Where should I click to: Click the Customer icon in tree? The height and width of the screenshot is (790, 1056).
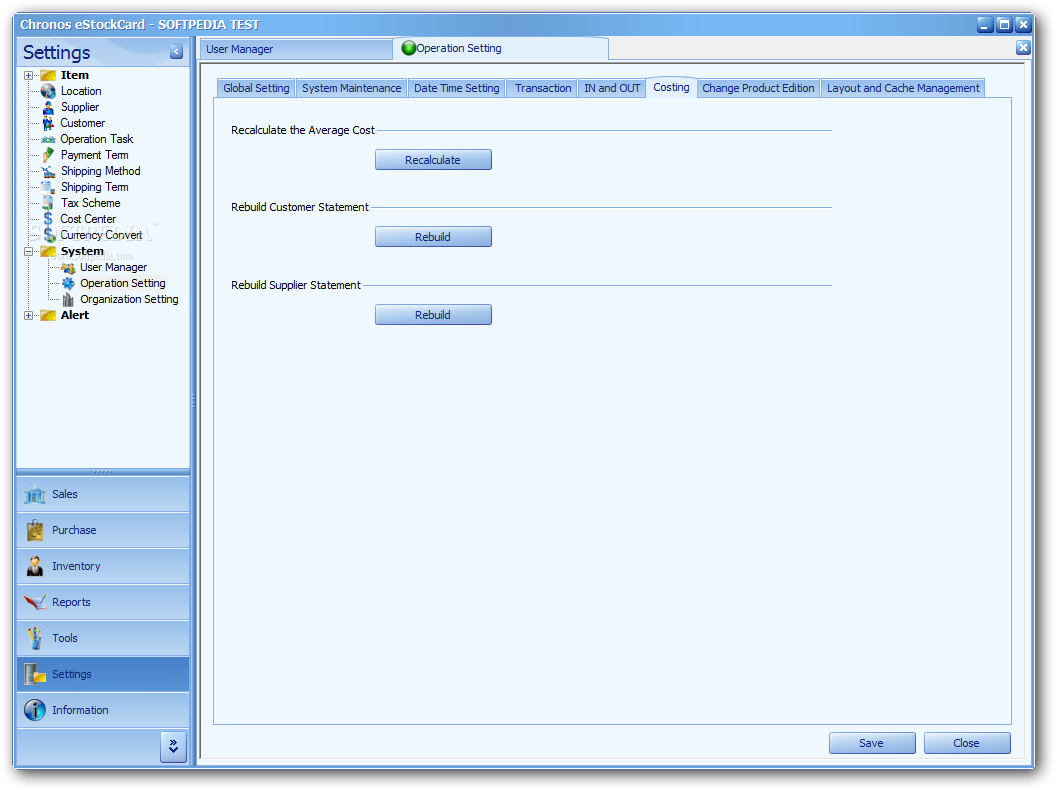[x=48, y=123]
